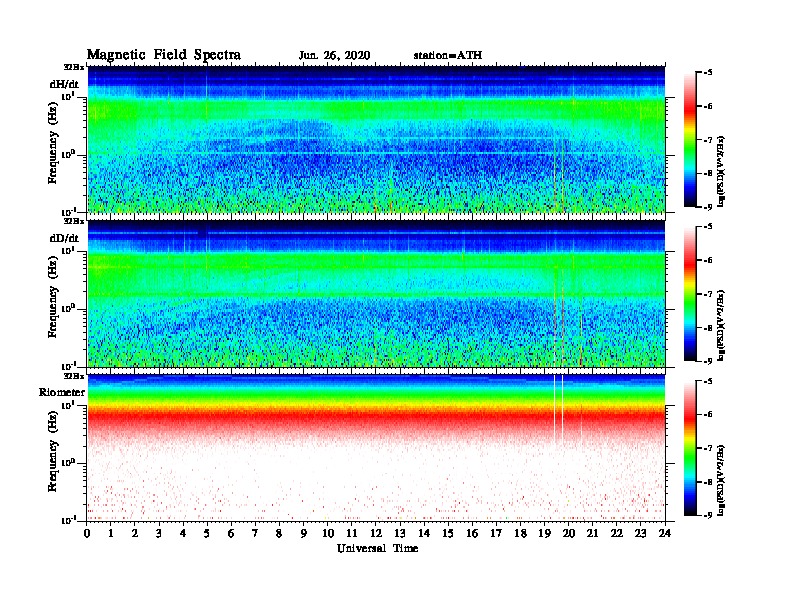Click hour tick label "11" on time axis
Screen dimensions: 792x612
pos(352,534)
